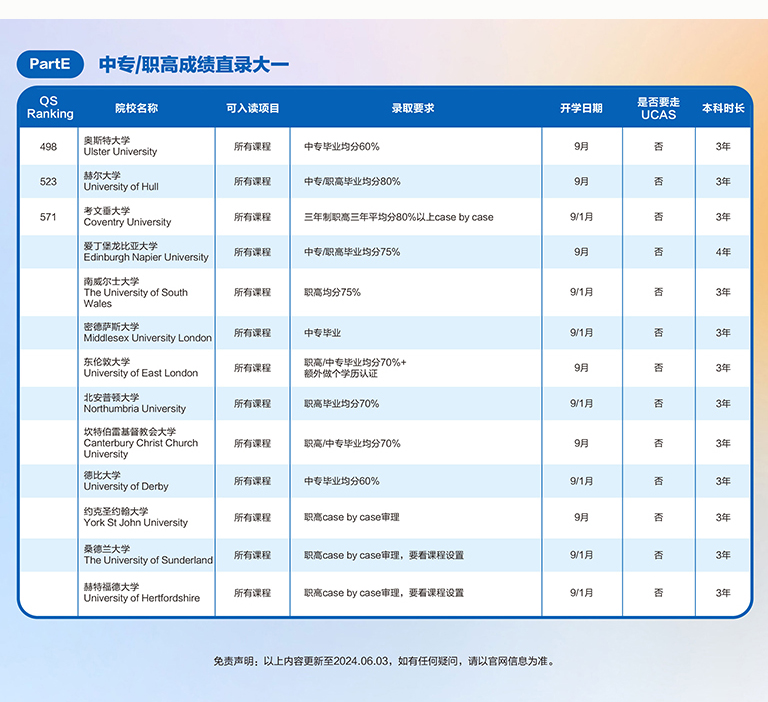Click start date 9/1月 in Coventry row
This screenshot has width=768, height=702.
coord(581,217)
